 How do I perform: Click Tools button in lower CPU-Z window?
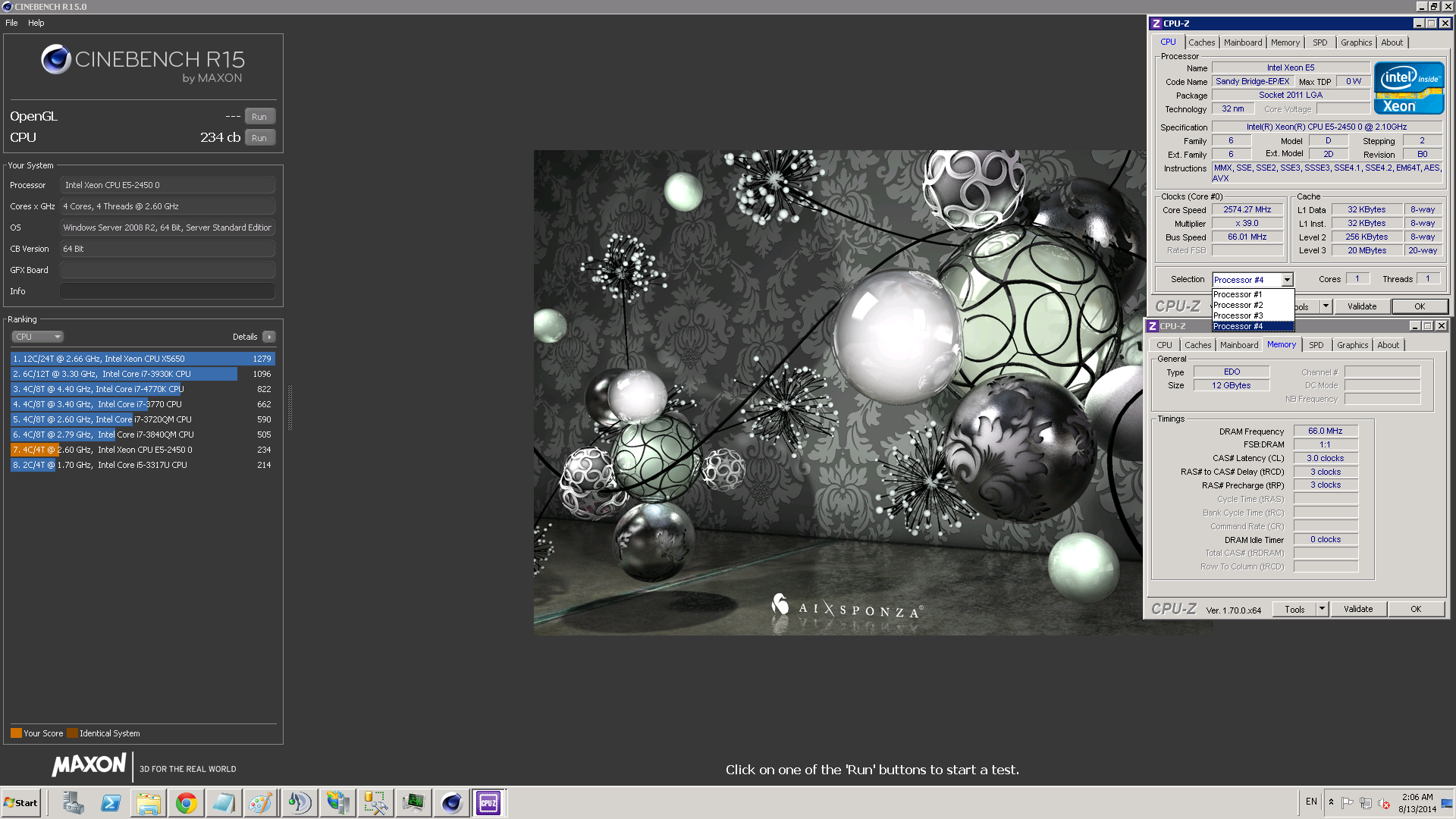coord(1294,609)
